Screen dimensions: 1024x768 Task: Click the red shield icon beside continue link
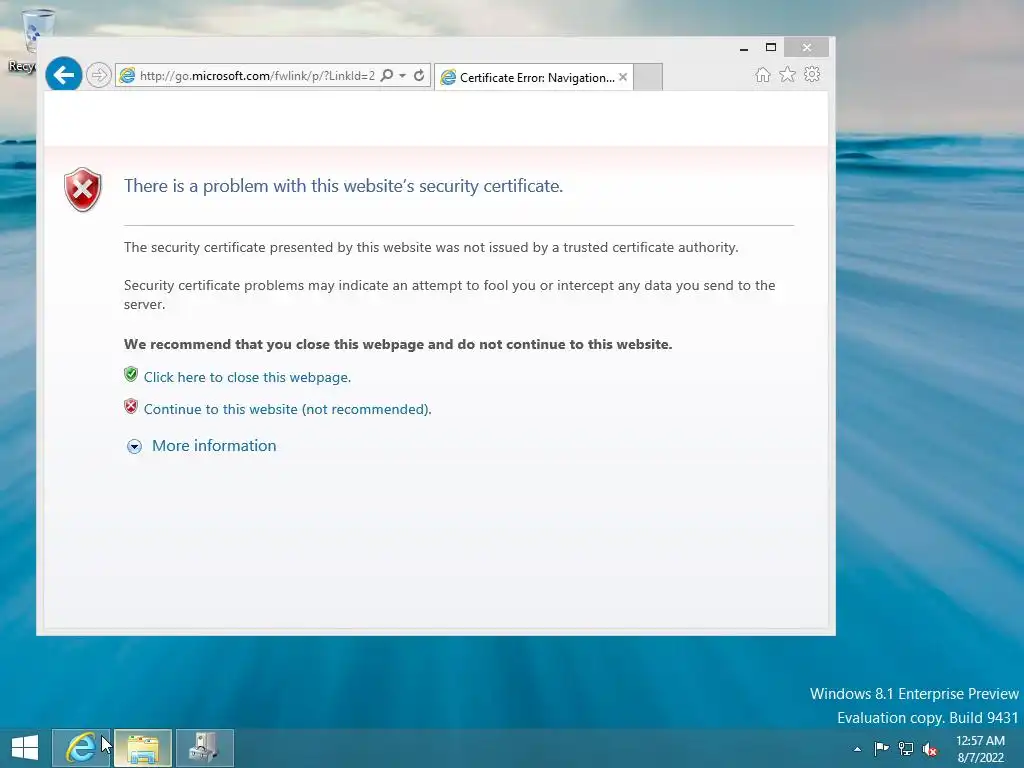click(x=131, y=406)
